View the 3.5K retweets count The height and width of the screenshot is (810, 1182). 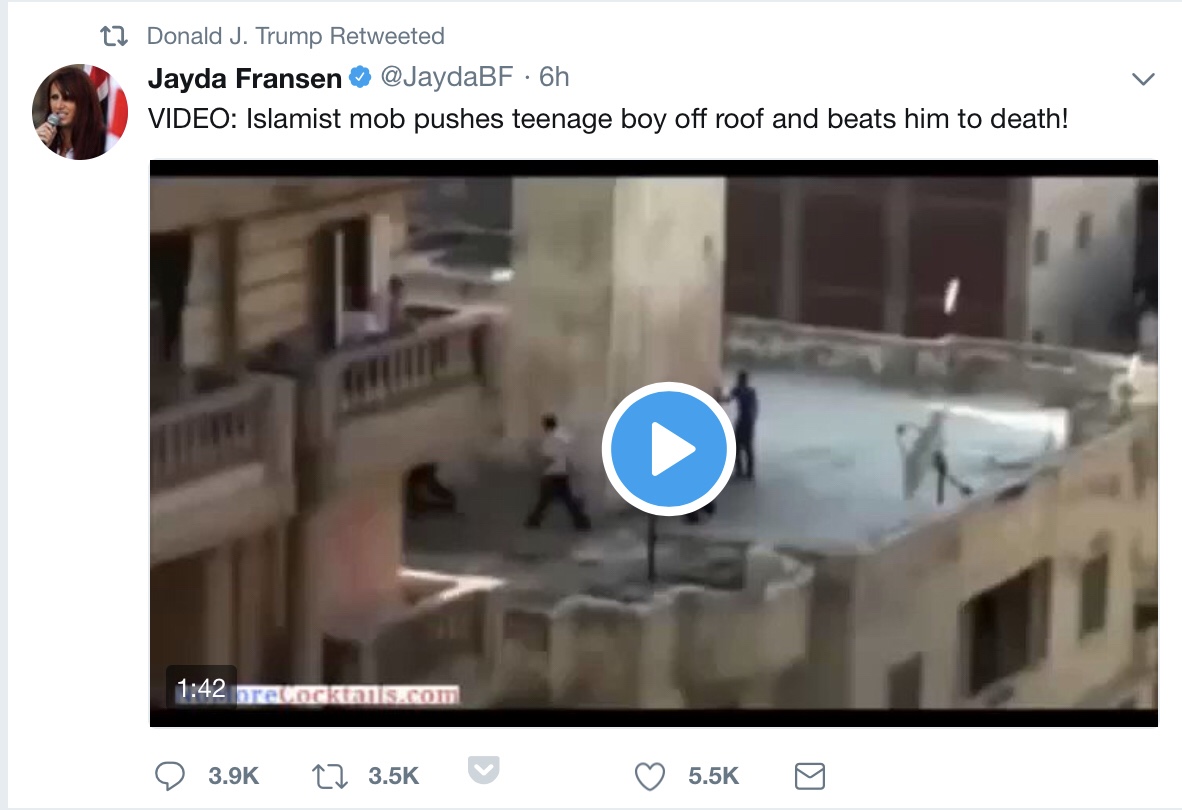(x=393, y=776)
